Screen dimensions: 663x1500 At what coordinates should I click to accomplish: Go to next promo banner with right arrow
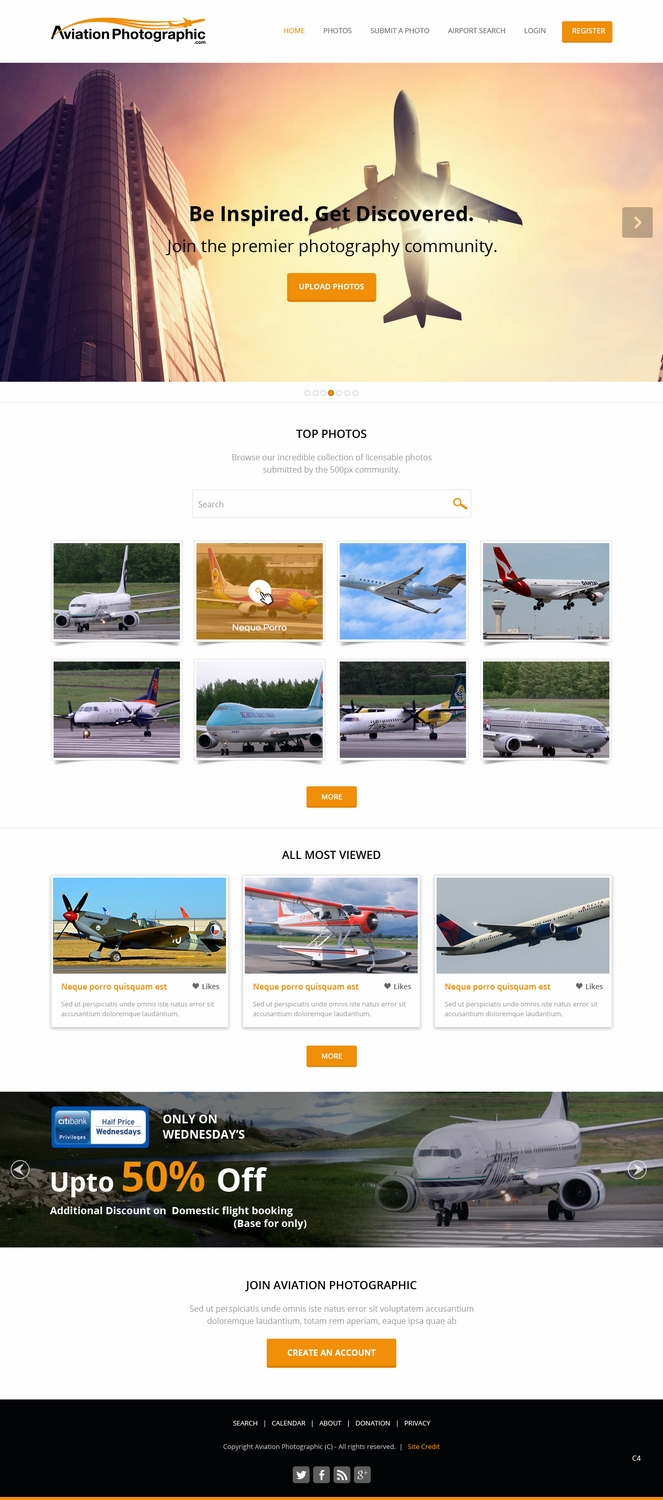click(637, 1169)
